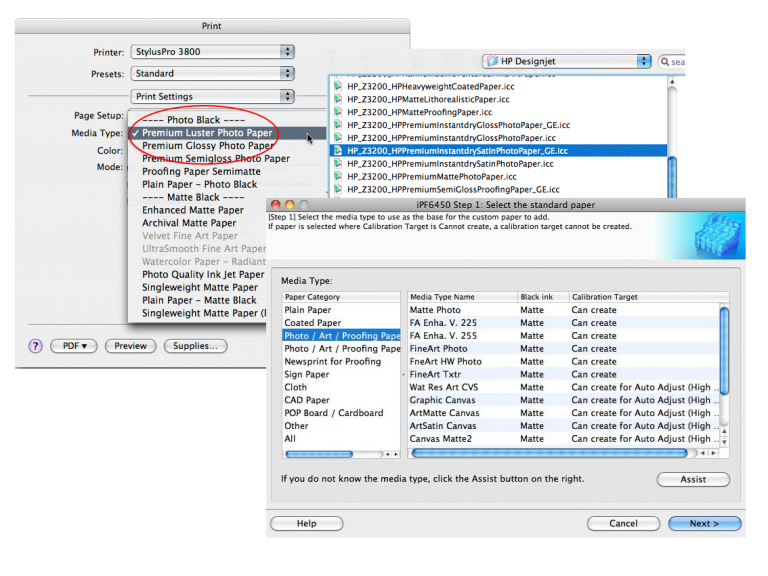Select FA Enha. V. 255 row
The width and height of the screenshot is (768, 576).
click(x=563, y=336)
